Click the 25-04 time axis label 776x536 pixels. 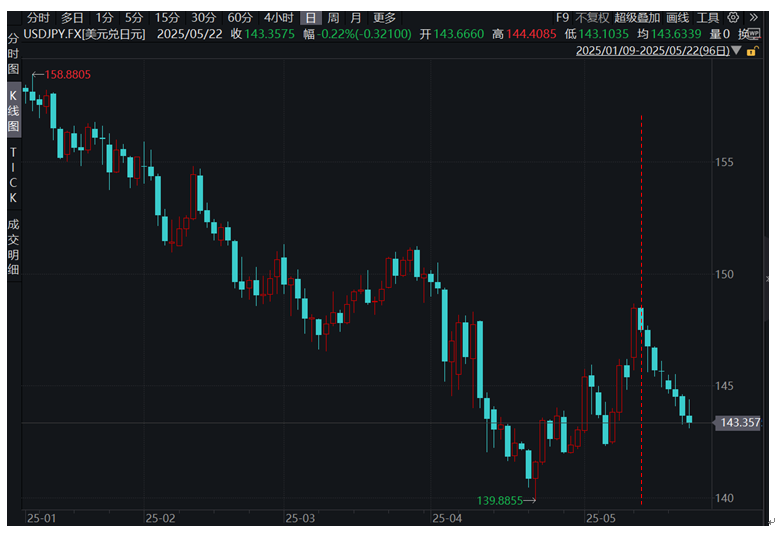click(x=447, y=518)
